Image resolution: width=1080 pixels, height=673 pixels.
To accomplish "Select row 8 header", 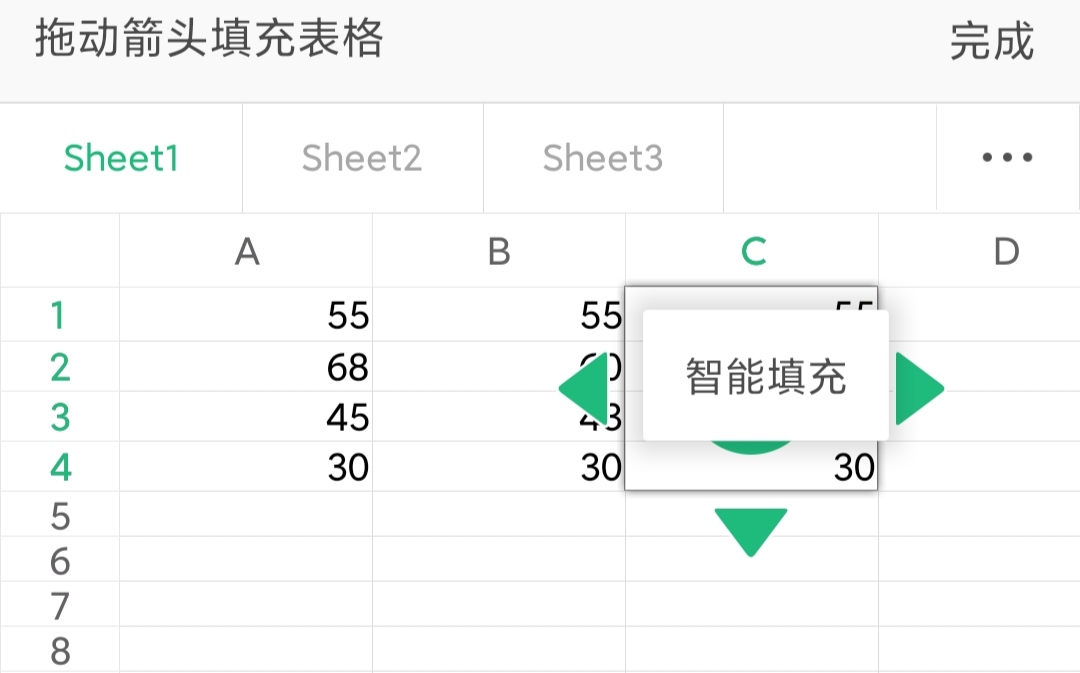I will coord(59,651).
